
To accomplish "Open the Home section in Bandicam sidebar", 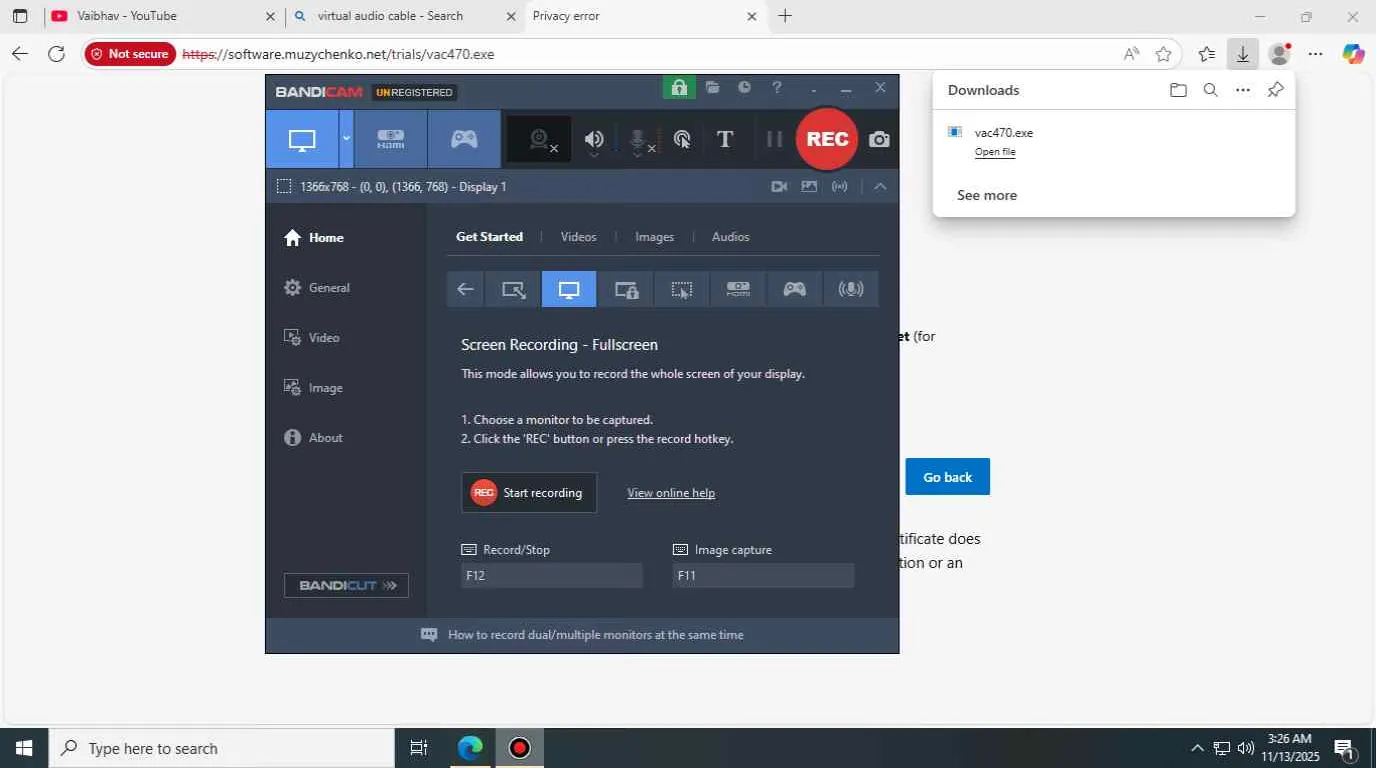I will click(314, 238).
